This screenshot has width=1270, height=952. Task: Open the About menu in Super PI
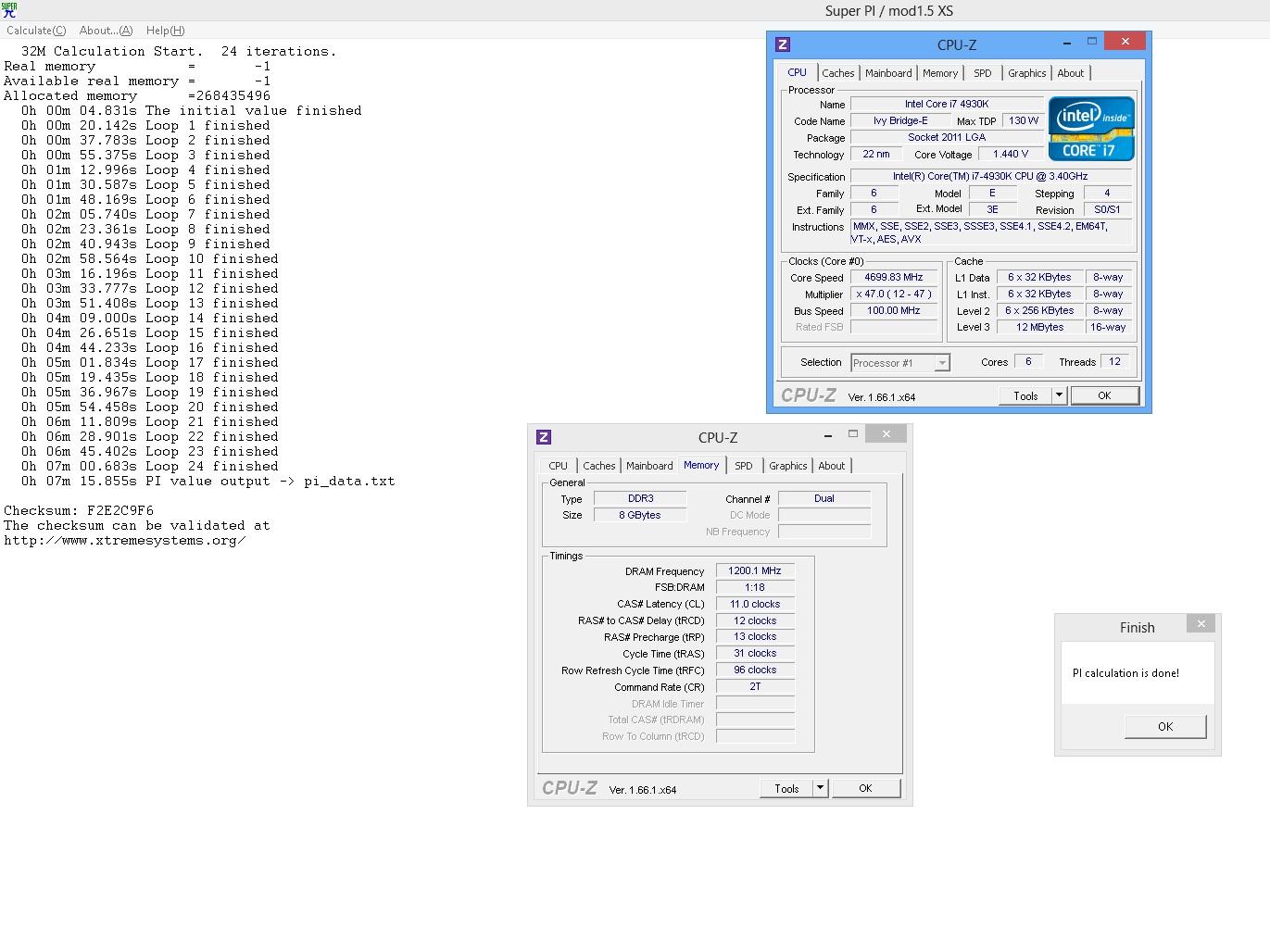(x=107, y=31)
